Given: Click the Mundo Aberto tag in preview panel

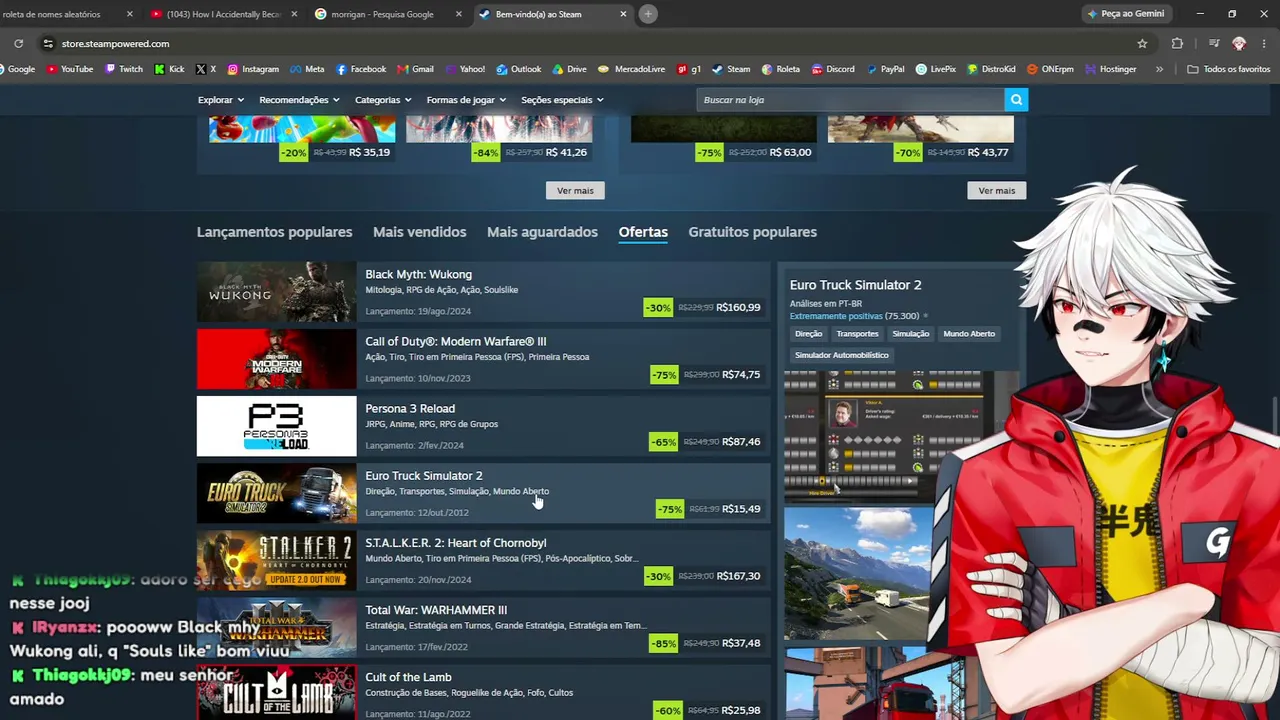Looking at the screenshot, I should click(969, 334).
